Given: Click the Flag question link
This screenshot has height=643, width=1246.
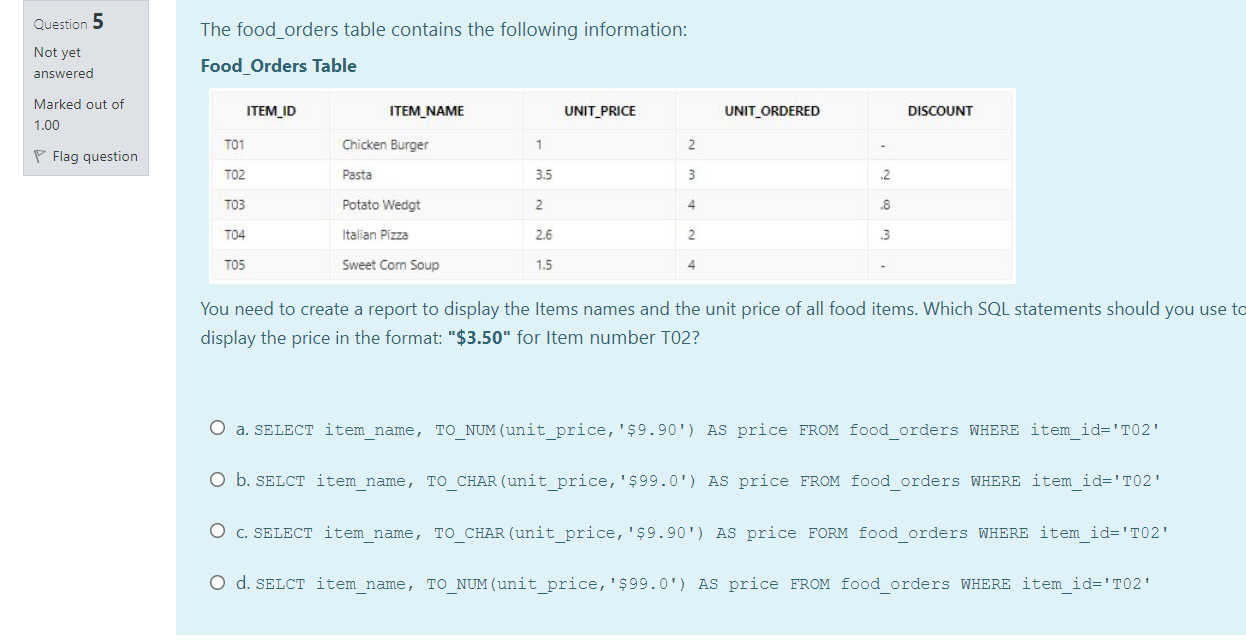Looking at the screenshot, I should point(95,156).
